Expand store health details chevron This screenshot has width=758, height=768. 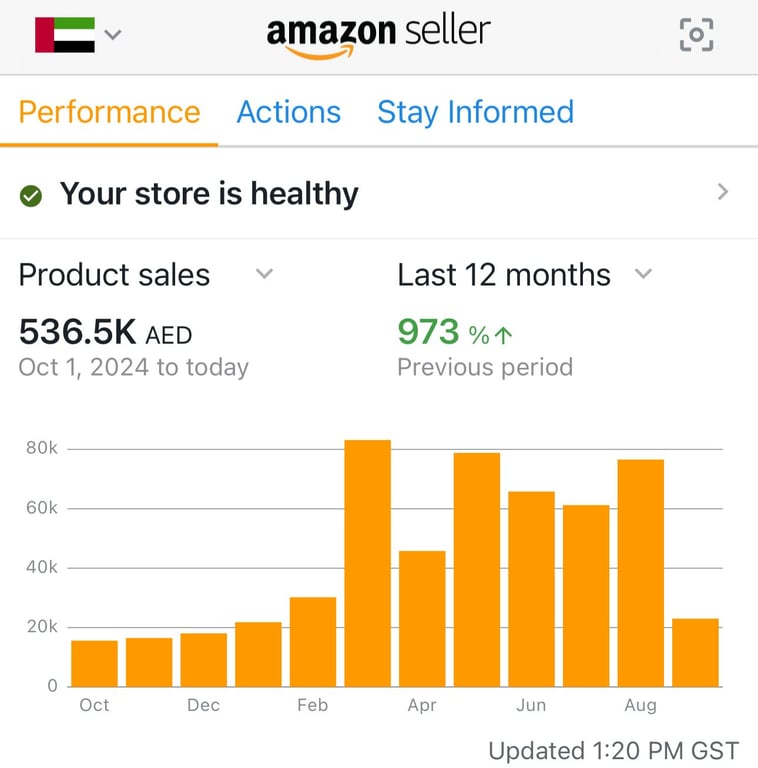[723, 193]
